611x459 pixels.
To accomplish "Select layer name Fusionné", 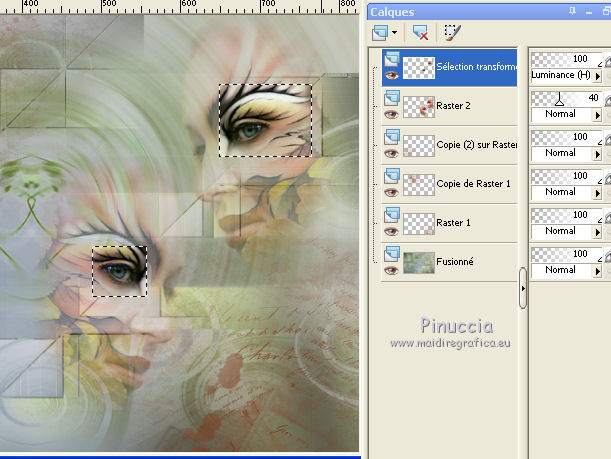I will [455, 261].
